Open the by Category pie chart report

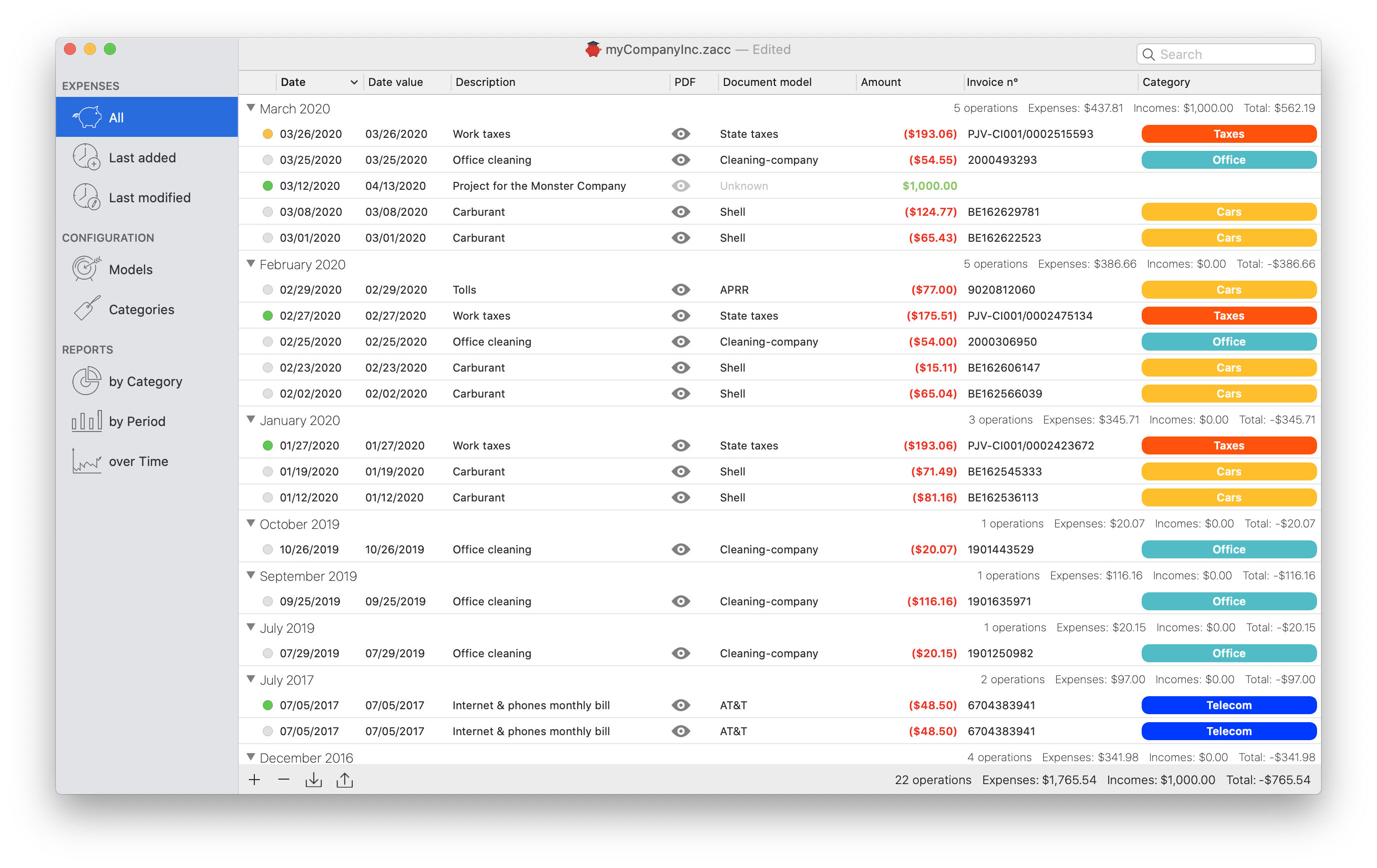[86, 381]
